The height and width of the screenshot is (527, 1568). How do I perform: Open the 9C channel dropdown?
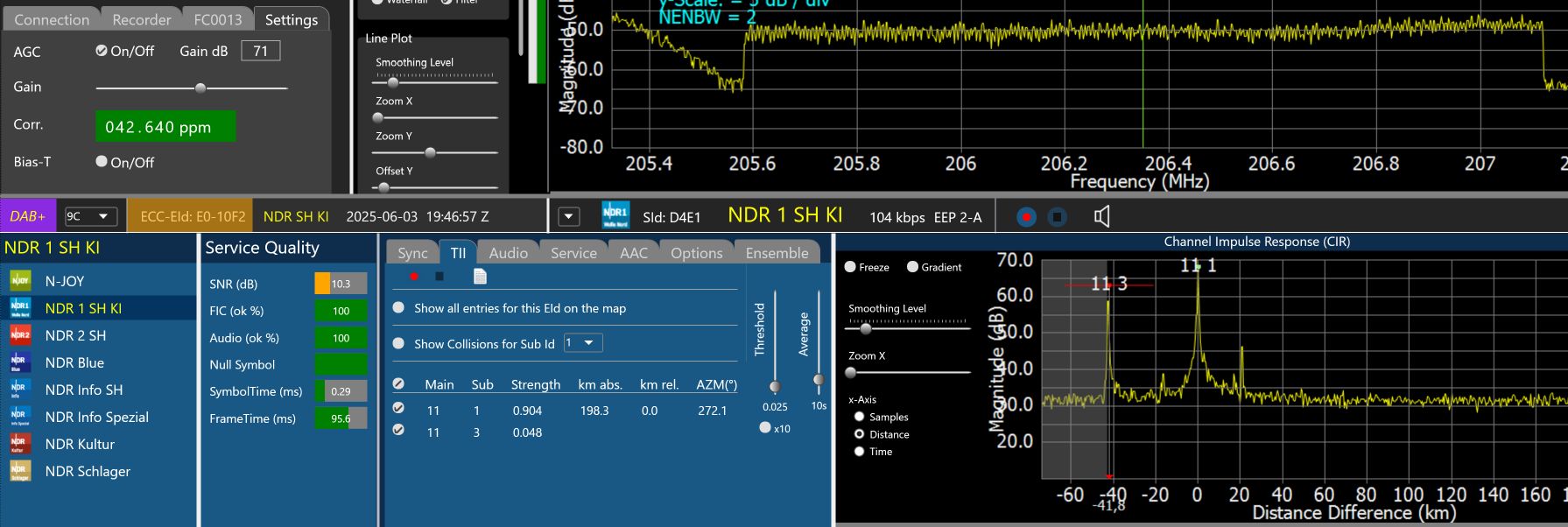pyautogui.click(x=91, y=216)
